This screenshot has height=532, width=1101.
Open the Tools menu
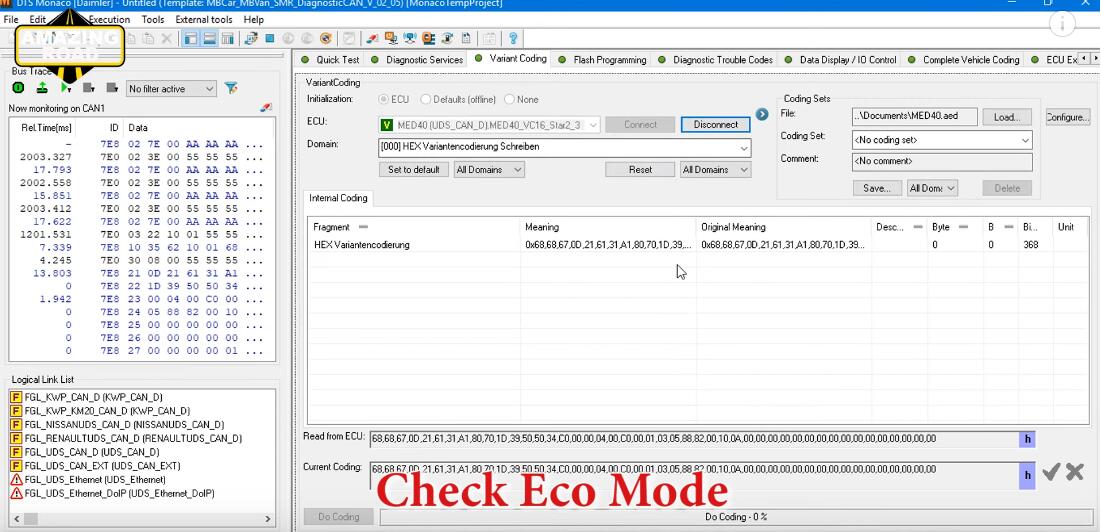coord(153,20)
